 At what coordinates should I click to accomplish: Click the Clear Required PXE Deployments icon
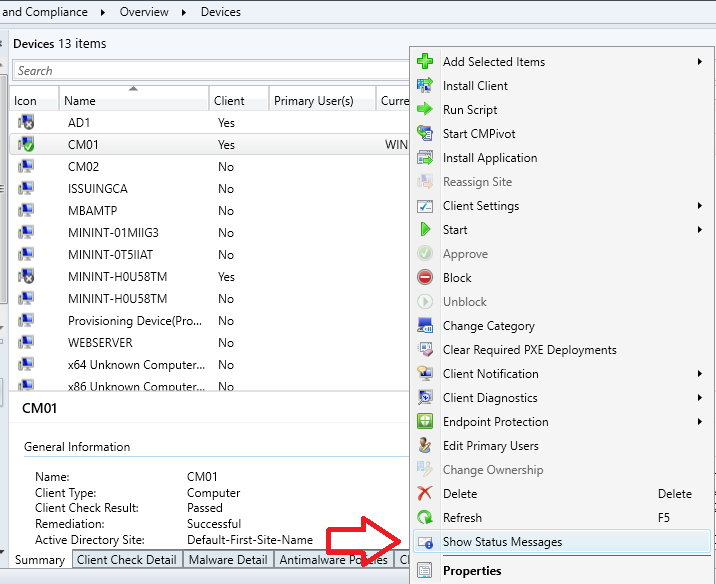click(425, 349)
